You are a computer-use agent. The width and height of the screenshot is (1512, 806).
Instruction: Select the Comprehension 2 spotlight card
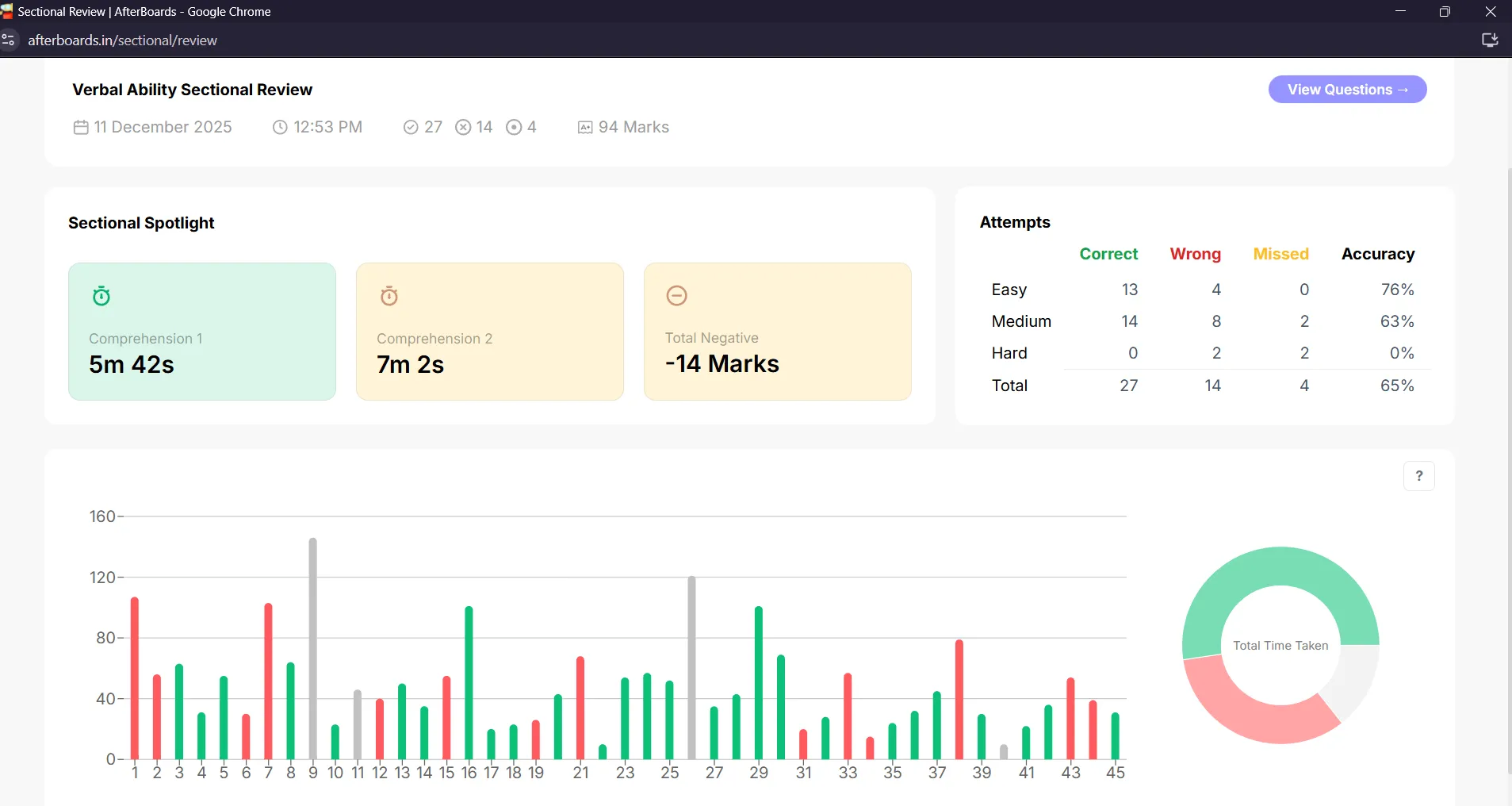(490, 332)
